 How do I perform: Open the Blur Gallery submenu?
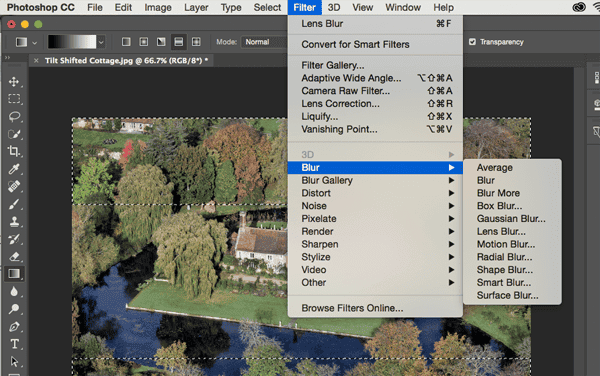coord(375,180)
